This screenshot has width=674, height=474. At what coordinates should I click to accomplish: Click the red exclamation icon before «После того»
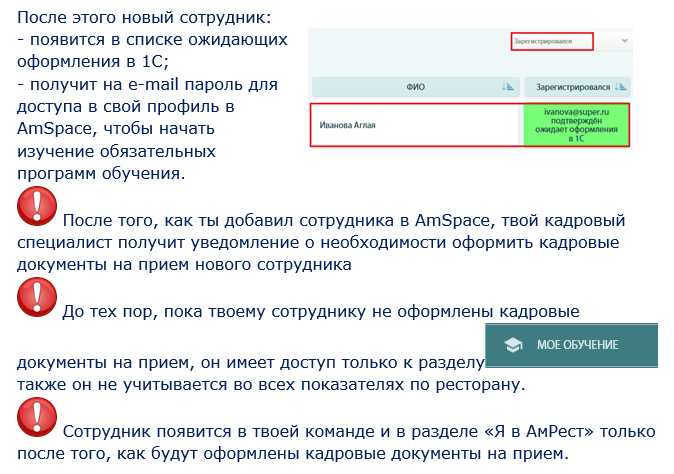click(x=37, y=206)
